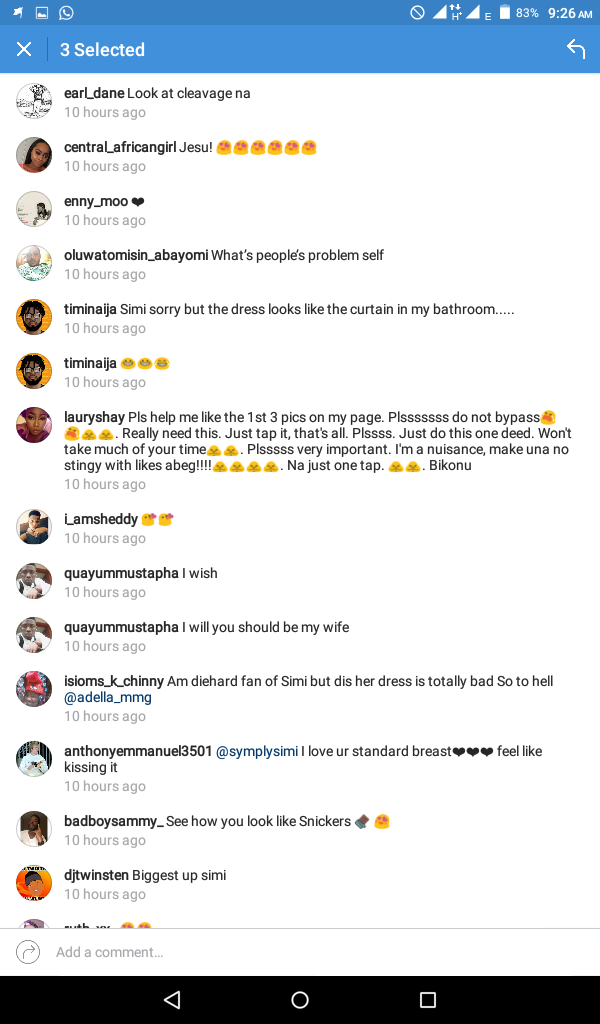Viewport: 600px width, 1024px height.
Task: Open earl_dane's profile picture
Action: point(34,101)
